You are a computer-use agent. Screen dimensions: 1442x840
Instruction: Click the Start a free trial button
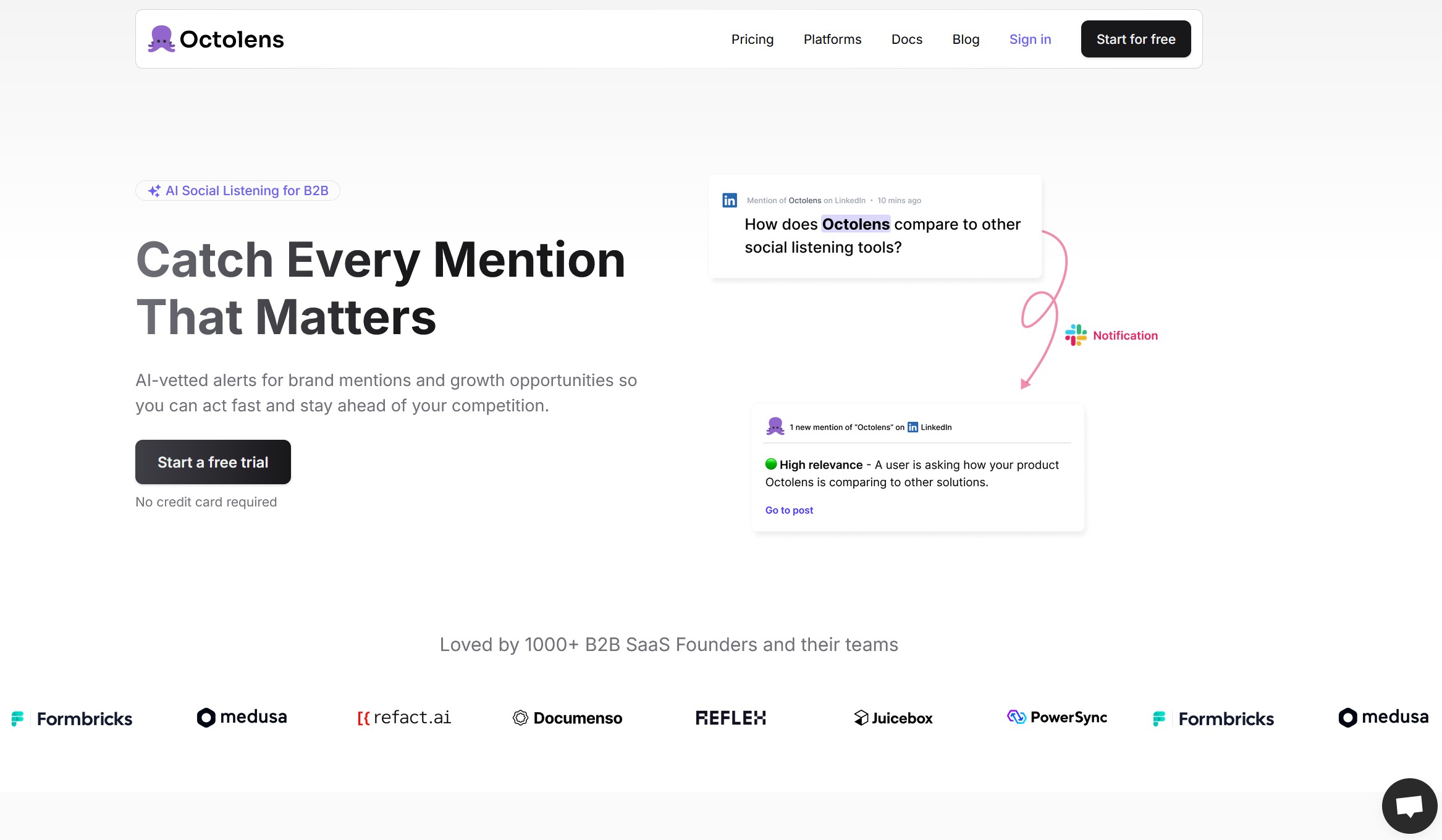click(x=213, y=461)
